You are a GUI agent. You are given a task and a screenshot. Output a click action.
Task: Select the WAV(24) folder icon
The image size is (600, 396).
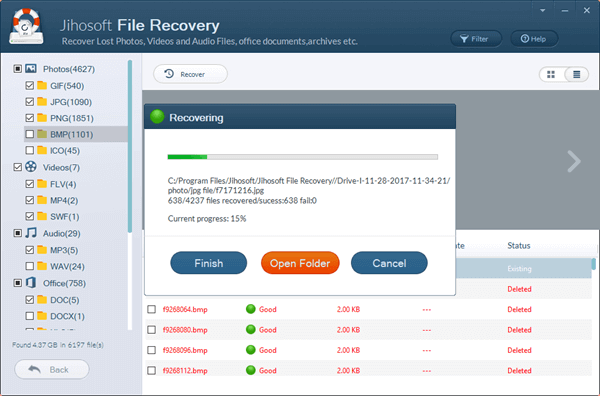[42, 266]
